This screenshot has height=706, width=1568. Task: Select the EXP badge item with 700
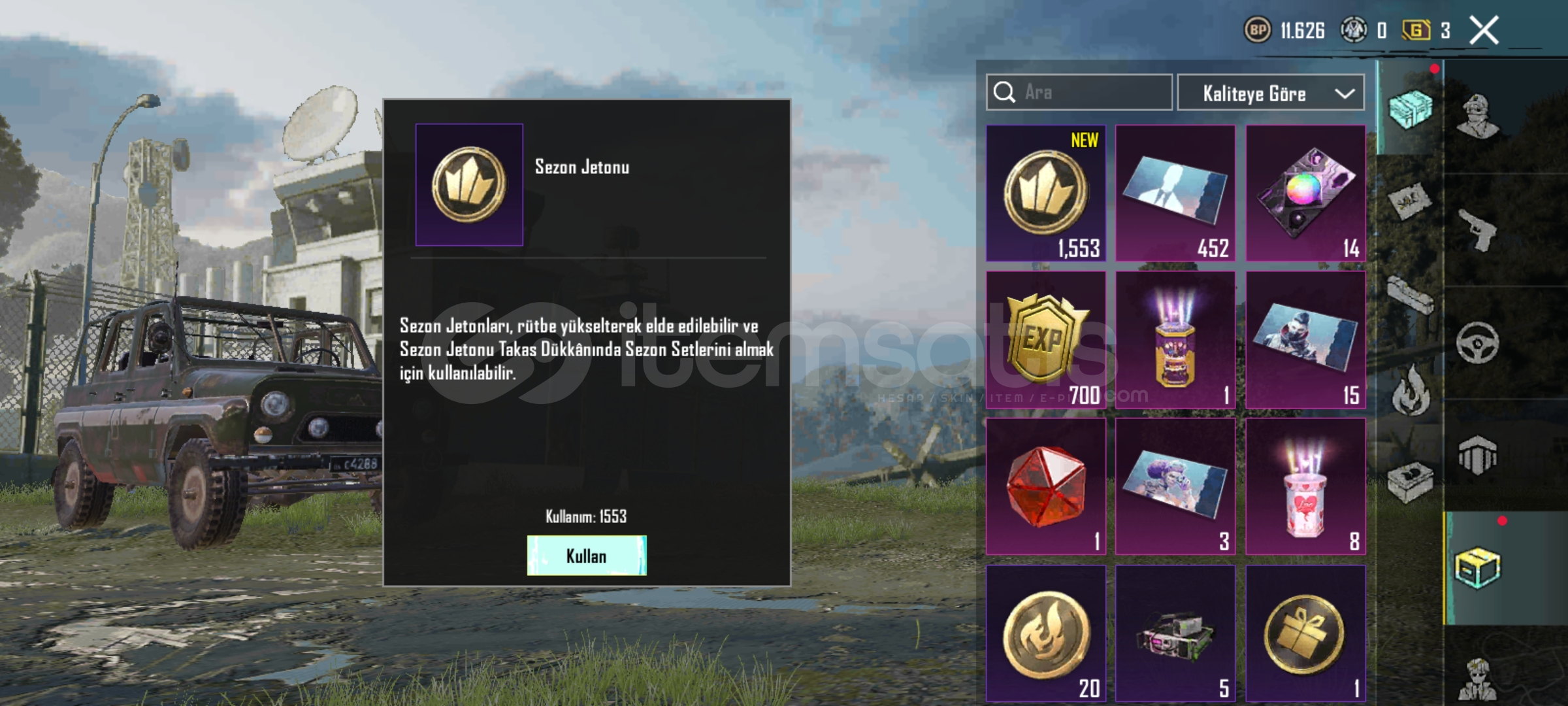pos(1045,340)
